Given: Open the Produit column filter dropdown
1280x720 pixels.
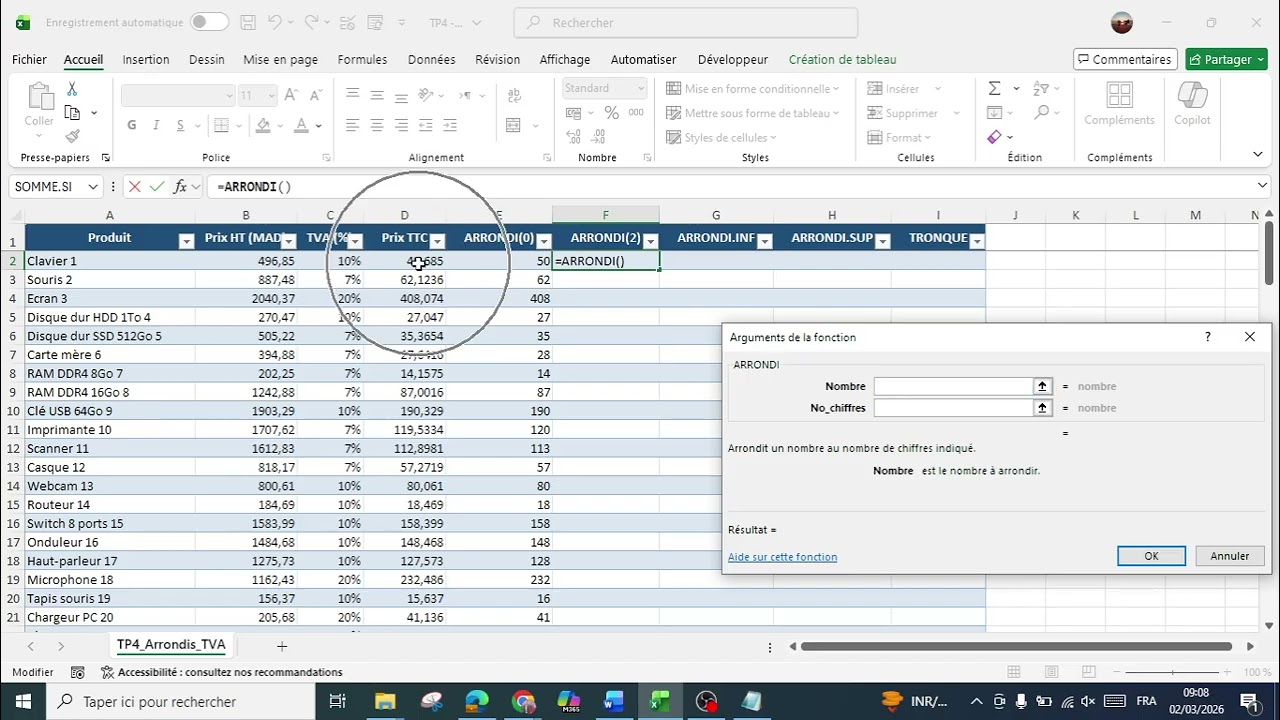Looking at the screenshot, I should coord(186,241).
